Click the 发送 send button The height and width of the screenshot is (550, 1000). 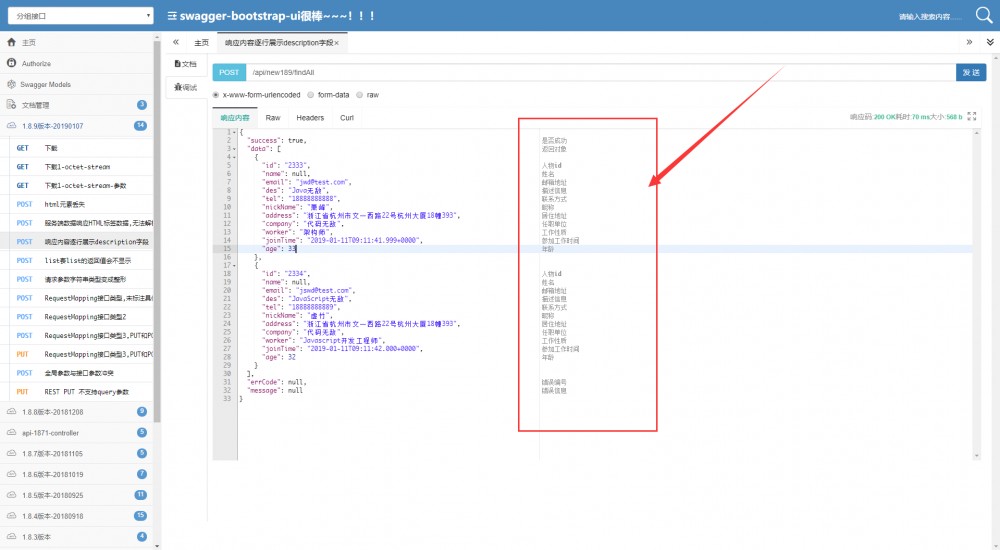tap(971, 72)
